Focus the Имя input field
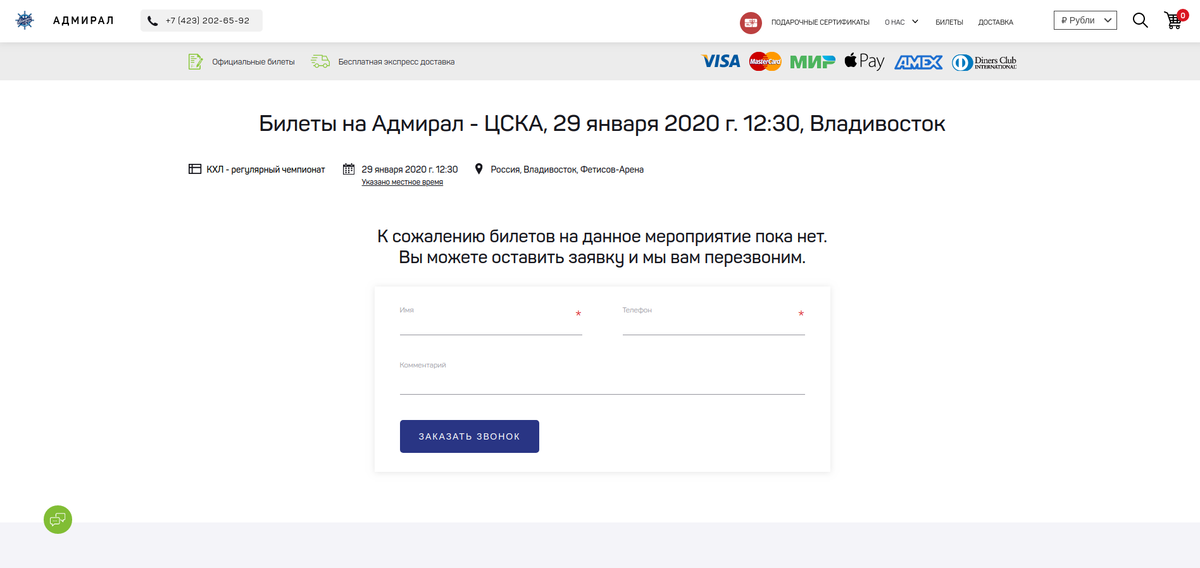The width and height of the screenshot is (1200, 568). click(x=490, y=322)
